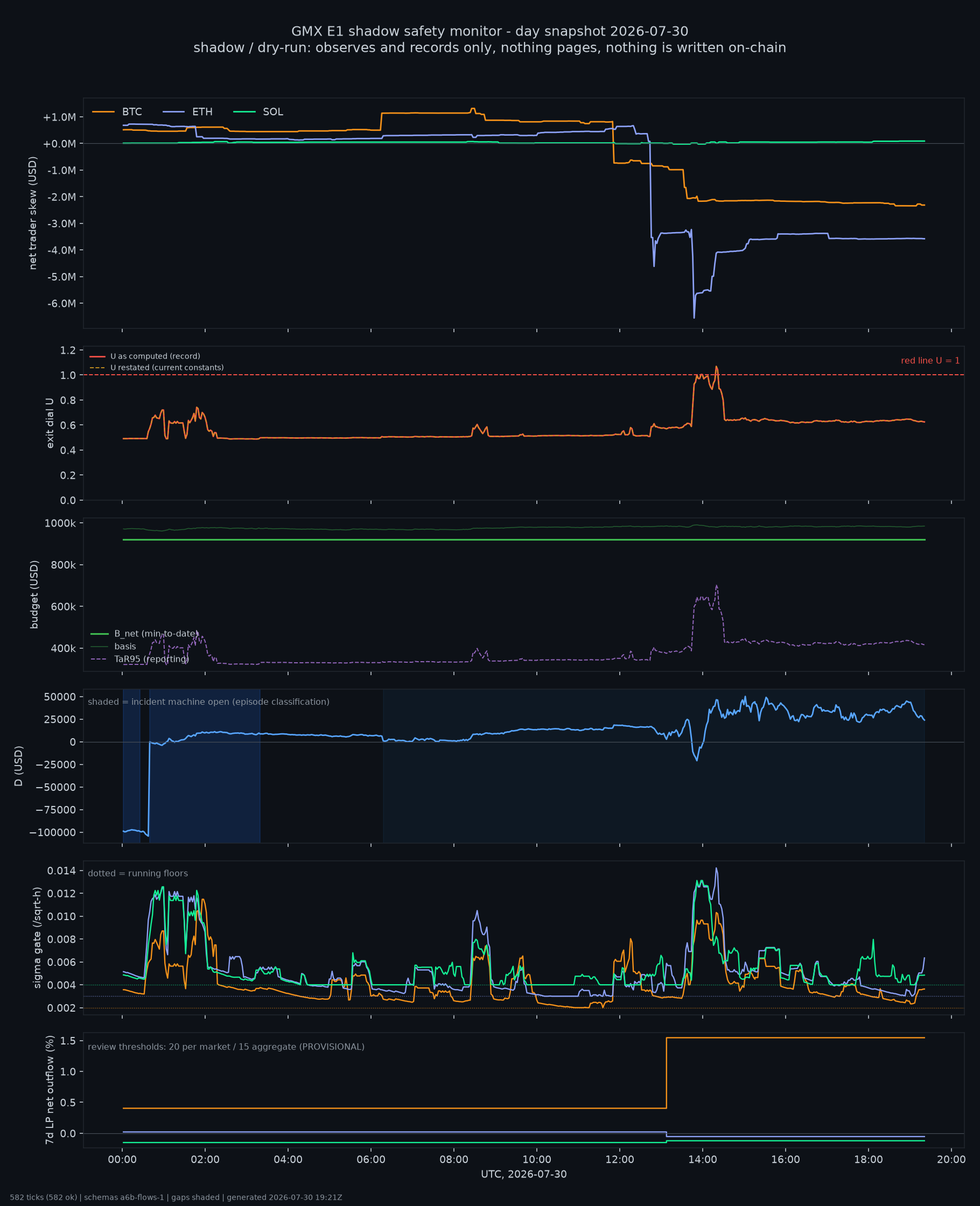Viewport: 980px width, 1206px height.
Task: Click the footer ticks and schema status text
Action: click(176, 1197)
